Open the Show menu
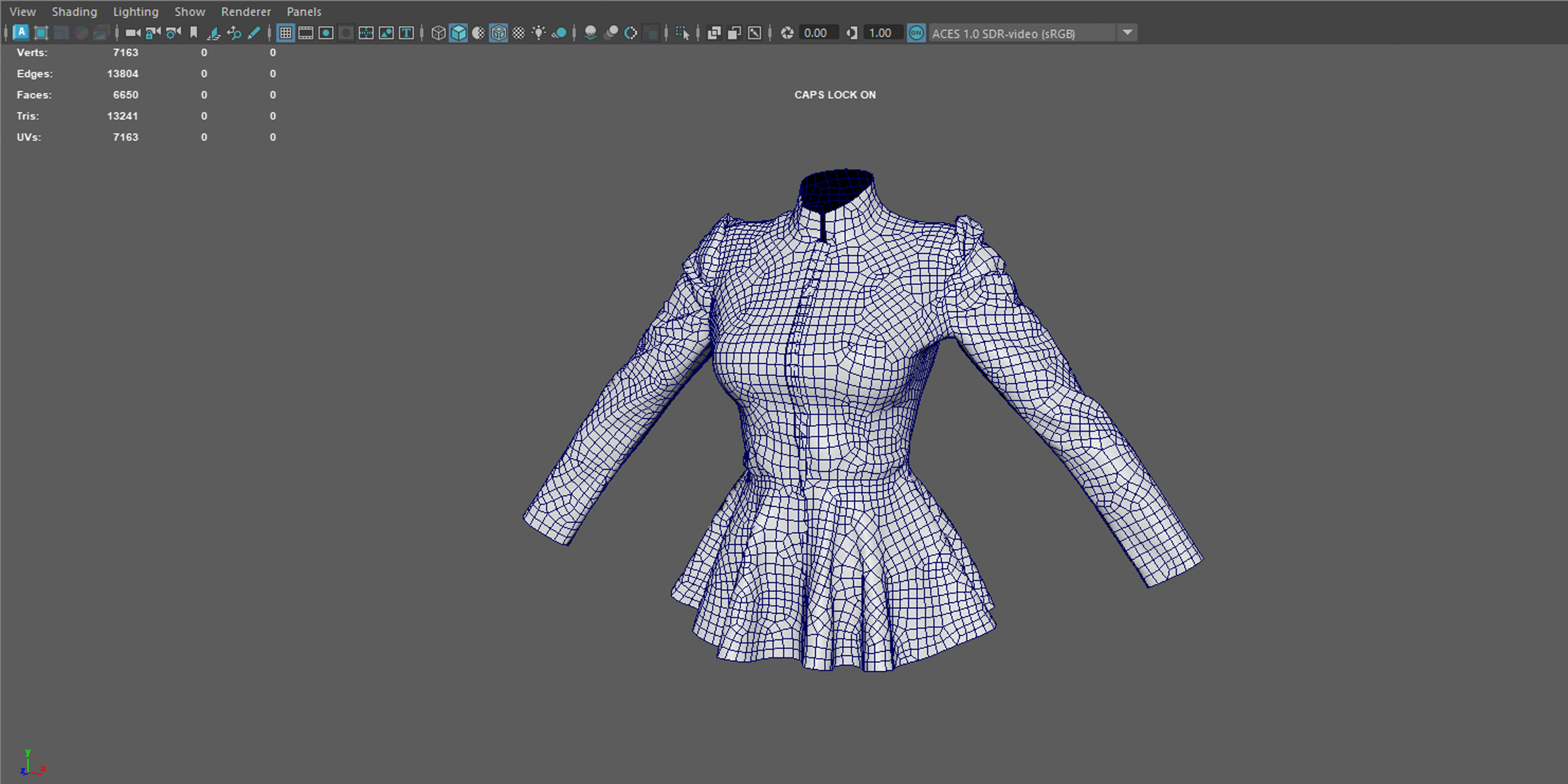The image size is (1568, 784). click(x=190, y=11)
